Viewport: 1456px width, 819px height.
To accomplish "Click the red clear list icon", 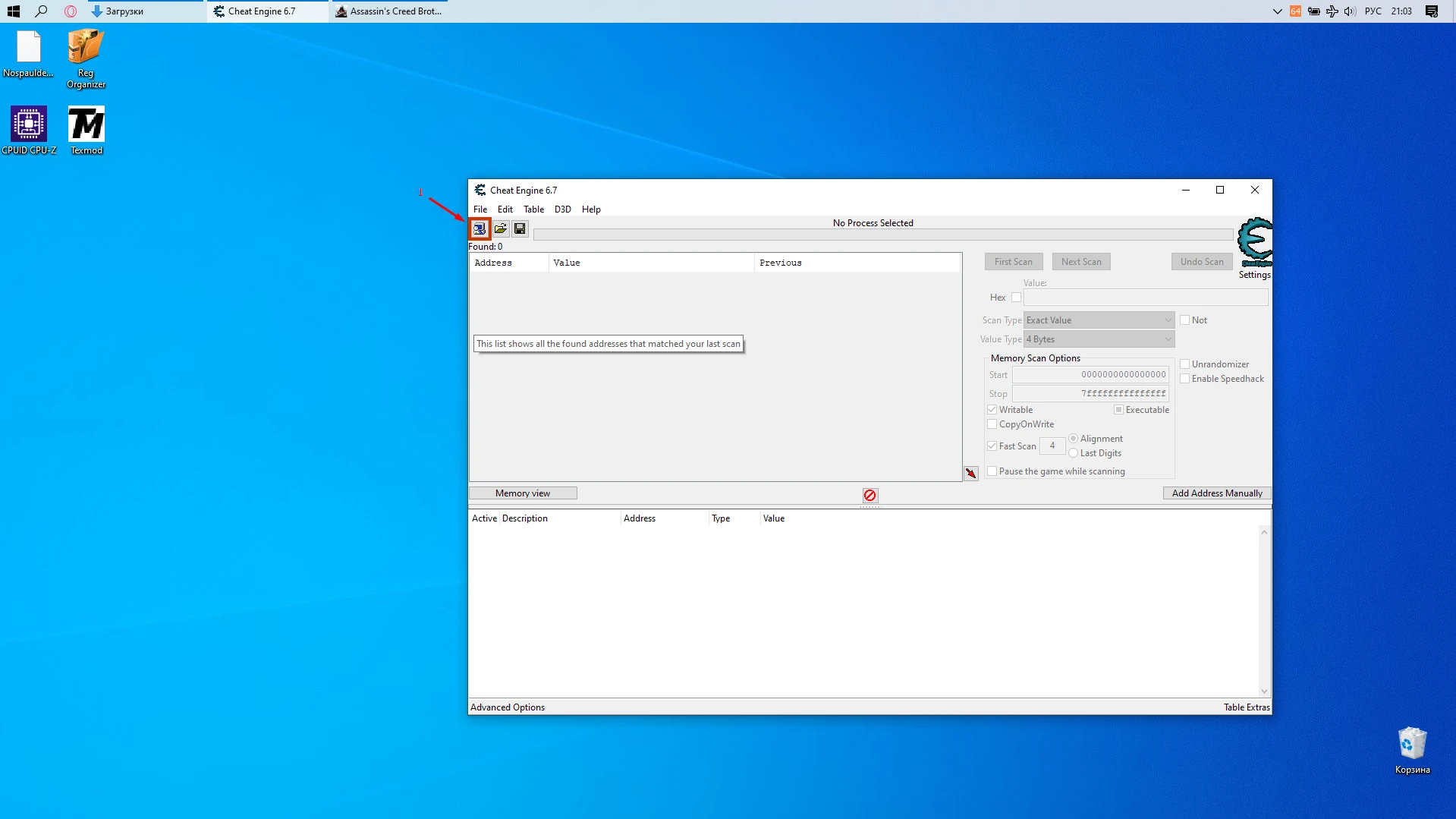I will click(870, 496).
